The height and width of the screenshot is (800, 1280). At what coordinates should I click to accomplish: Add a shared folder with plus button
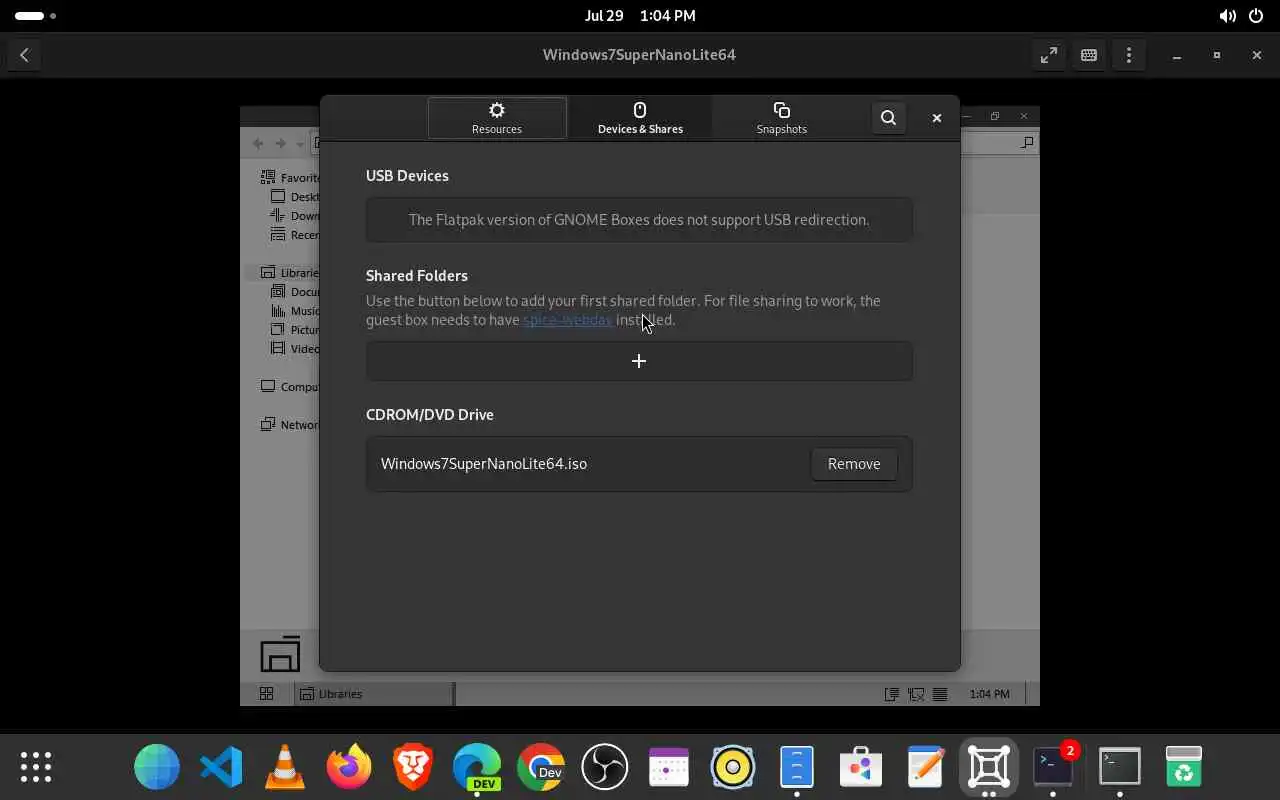tap(639, 361)
